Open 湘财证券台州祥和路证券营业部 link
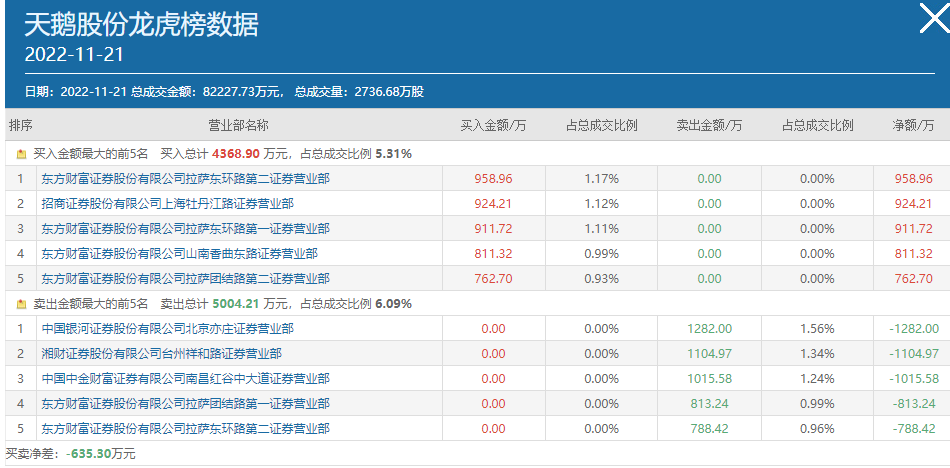The image size is (950, 468). [x=162, y=353]
